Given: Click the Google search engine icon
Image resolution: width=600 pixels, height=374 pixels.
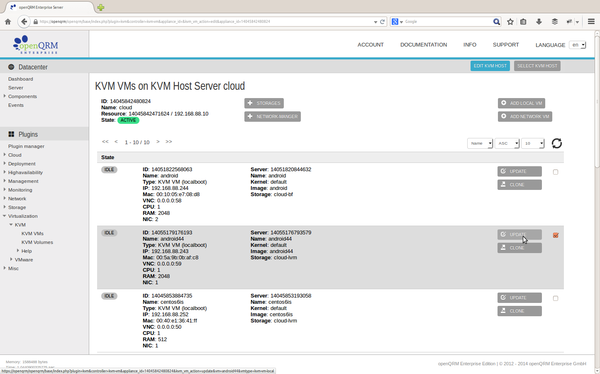Looking at the screenshot, I should (395, 22).
